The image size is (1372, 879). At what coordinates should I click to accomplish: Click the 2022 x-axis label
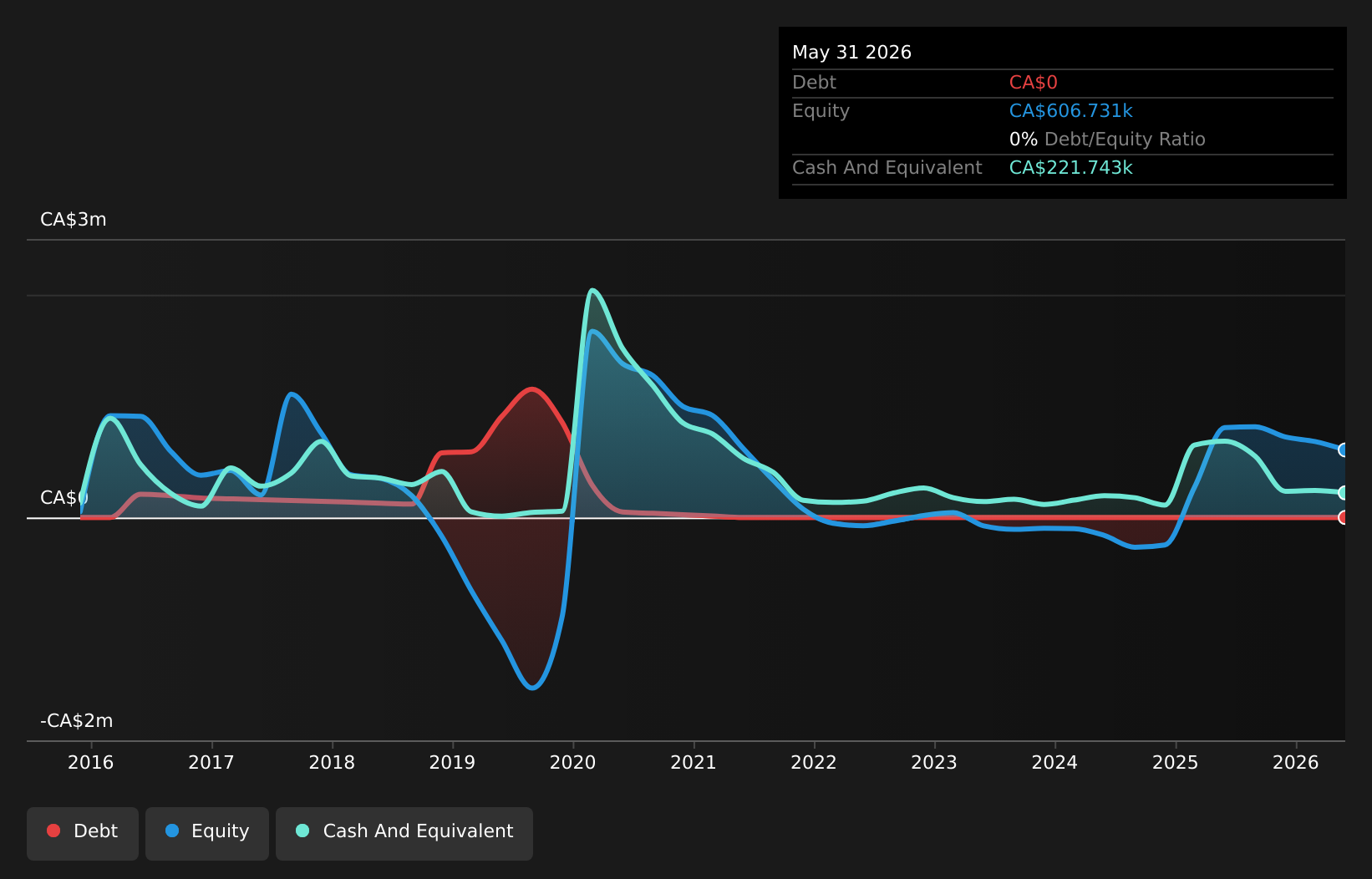[814, 762]
